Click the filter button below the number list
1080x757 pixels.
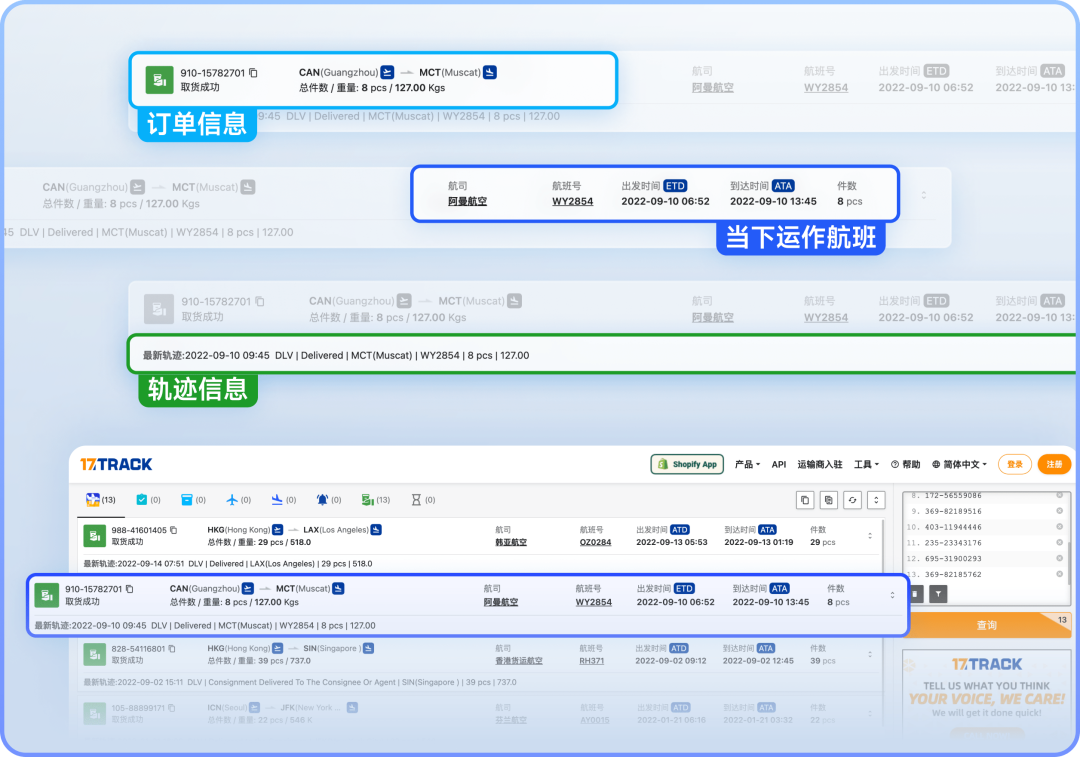pyautogui.click(x=938, y=594)
